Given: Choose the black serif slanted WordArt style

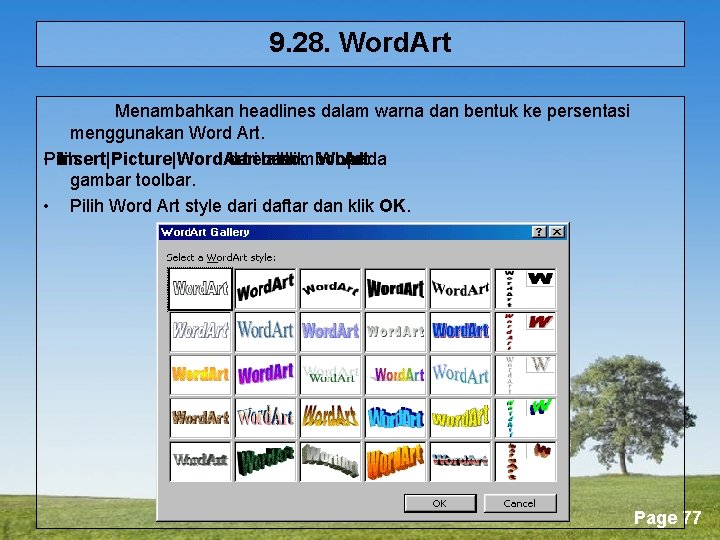Looking at the screenshot, I should point(461,289).
